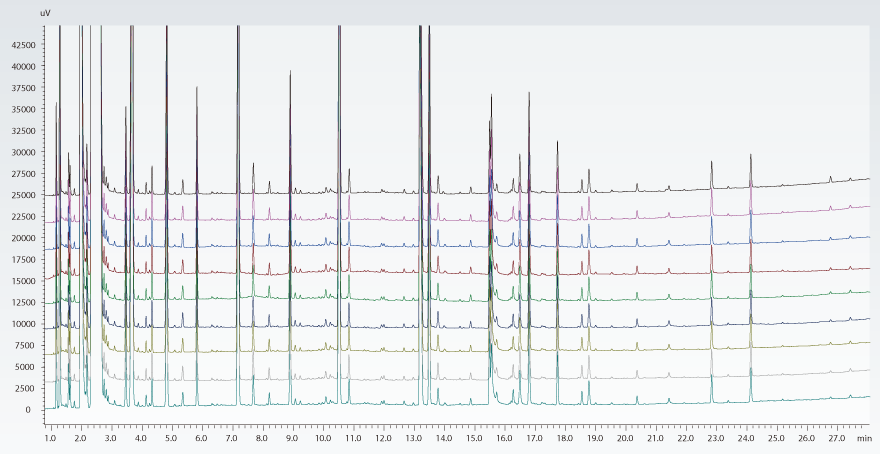
Task: Select the black peak apex near 17.8 min
Action: pyautogui.click(x=557, y=142)
